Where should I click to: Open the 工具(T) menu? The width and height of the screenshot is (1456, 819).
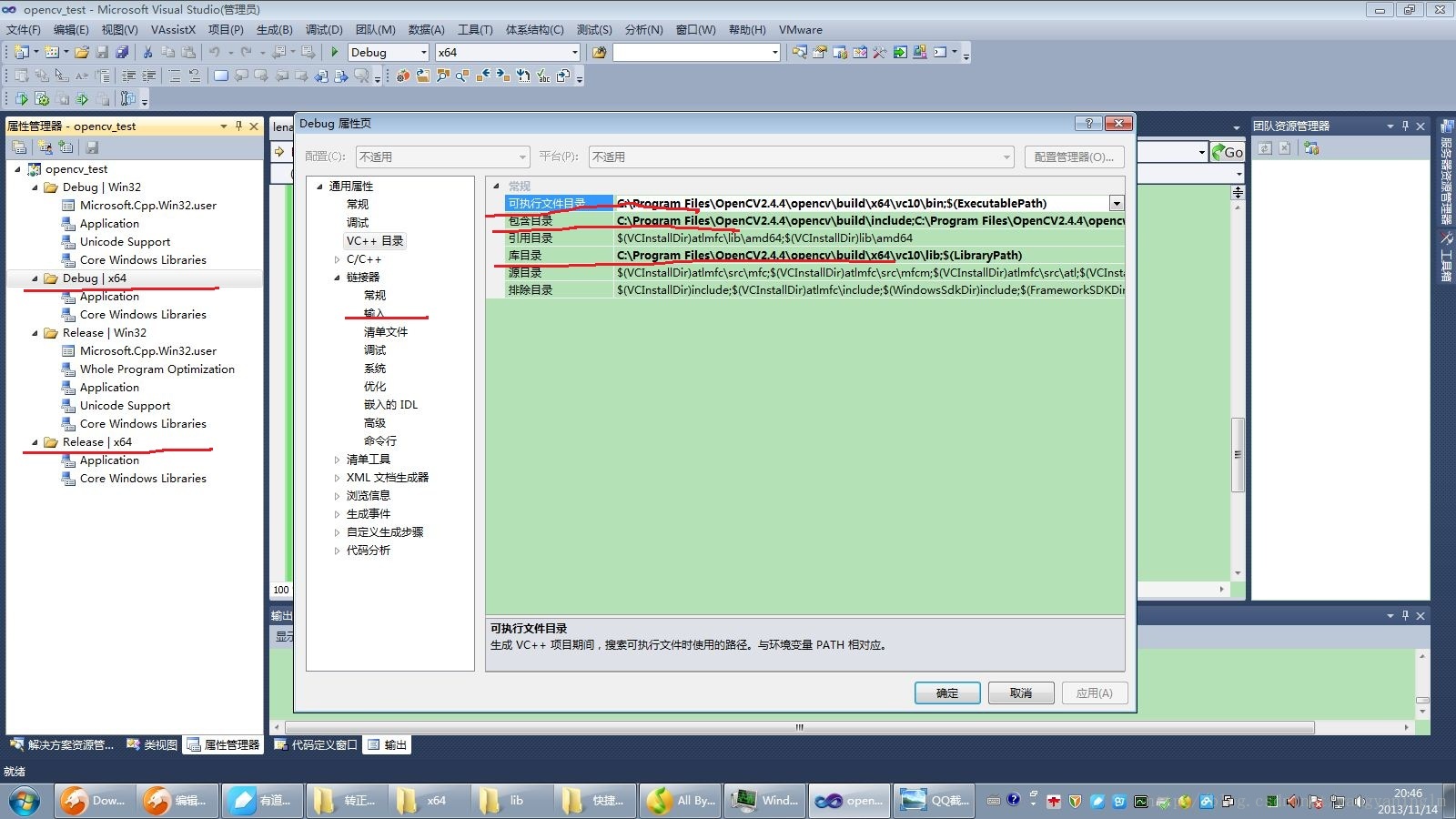point(475,29)
